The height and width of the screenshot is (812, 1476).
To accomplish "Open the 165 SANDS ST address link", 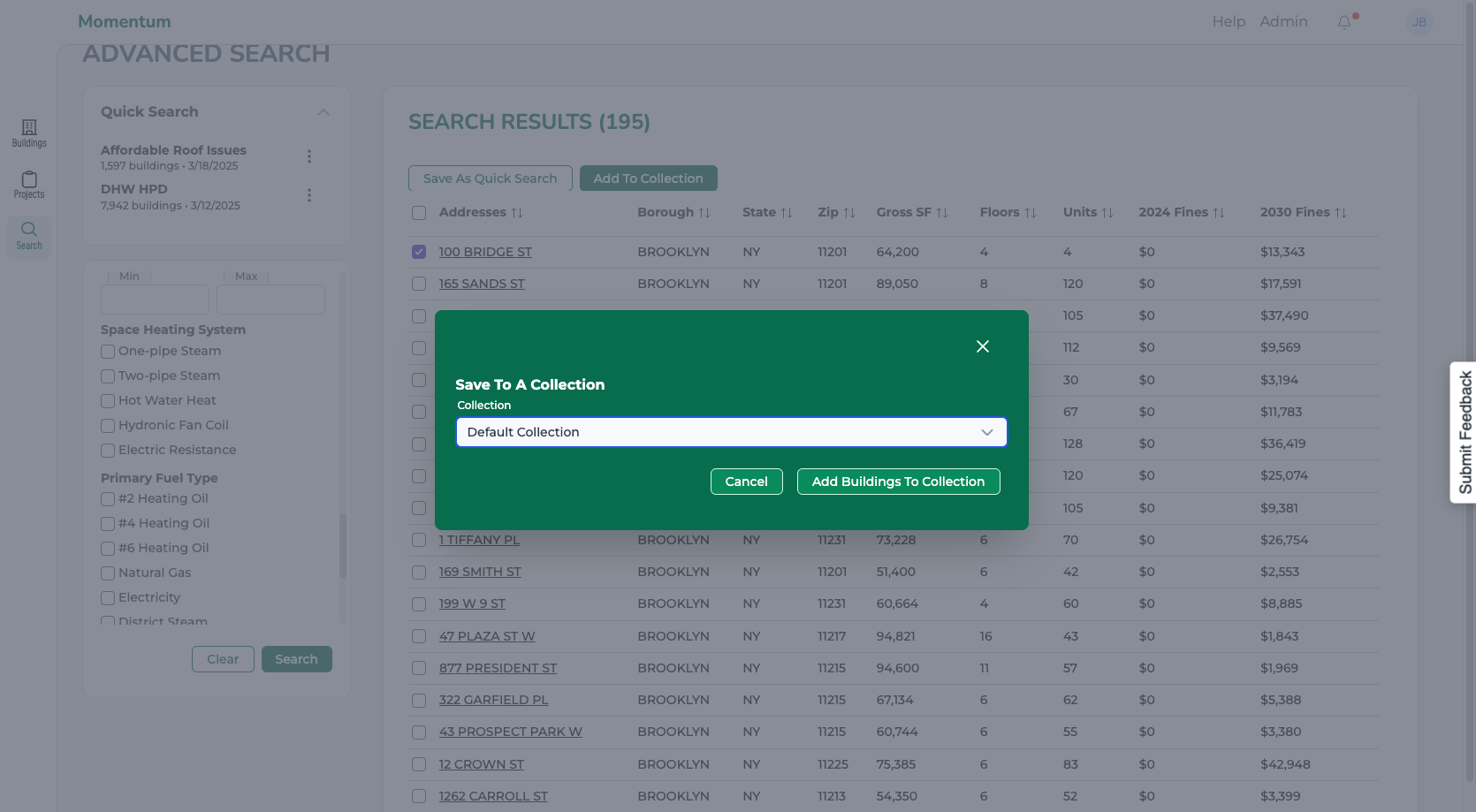I will click(x=482, y=284).
